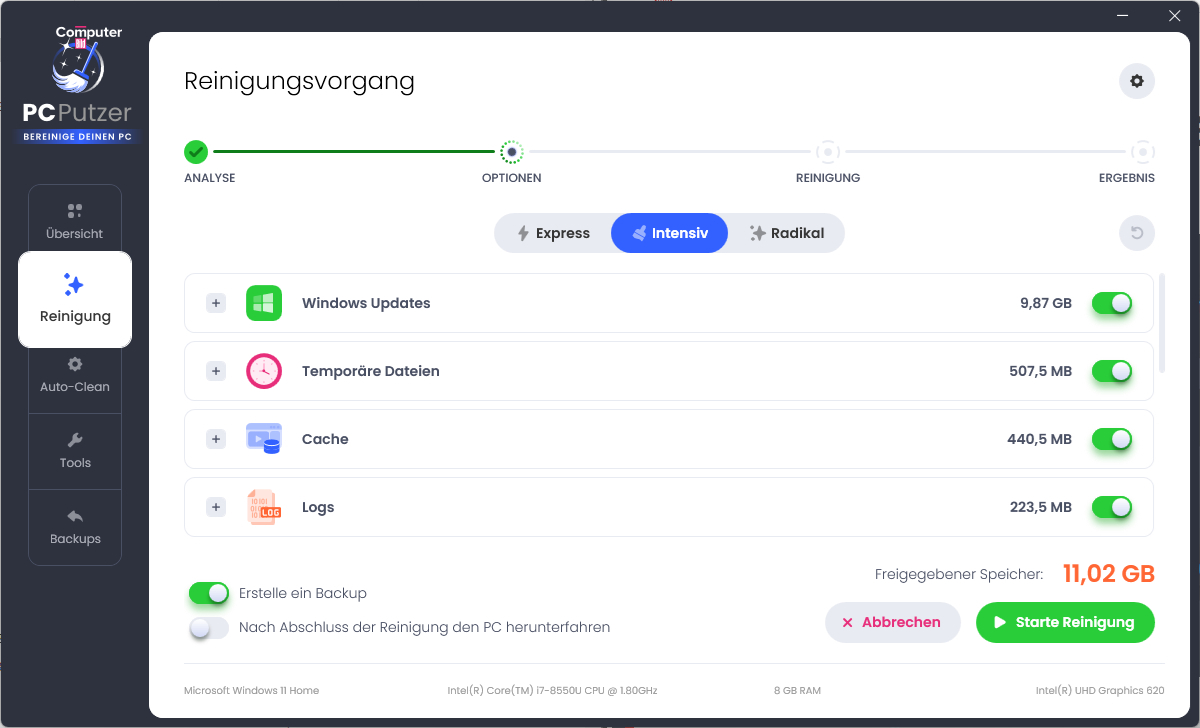Viewport: 1200px width, 728px height.
Task: Turn off the Temporäre Dateien toggle
Action: [1112, 370]
